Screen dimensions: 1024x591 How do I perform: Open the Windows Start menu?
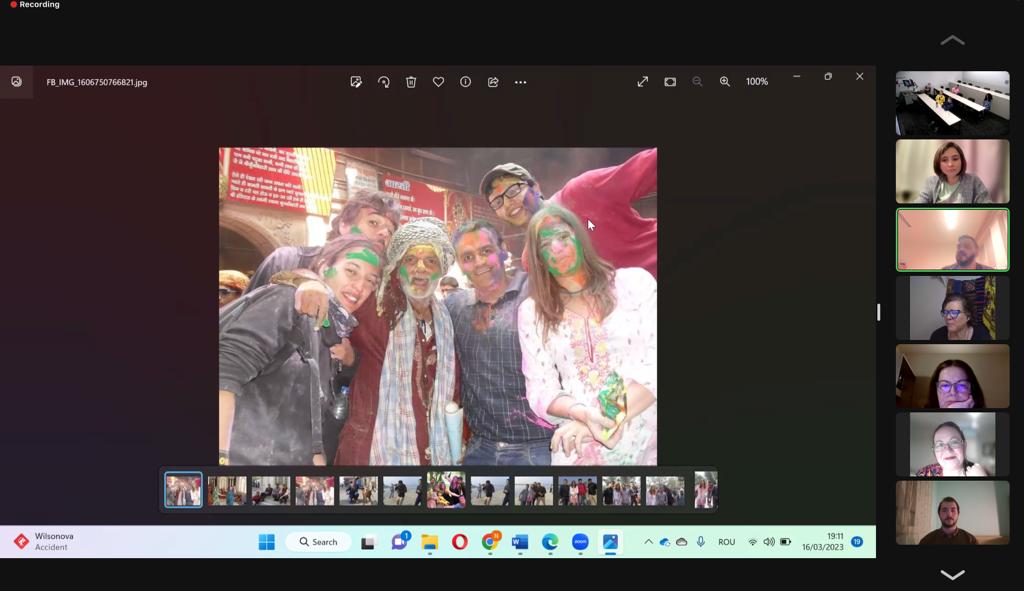[266, 542]
